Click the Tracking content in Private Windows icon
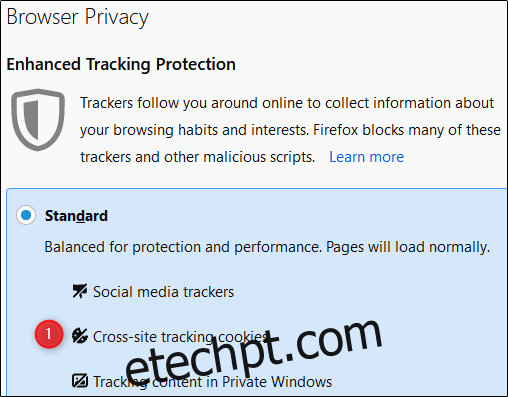 (80, 381)
